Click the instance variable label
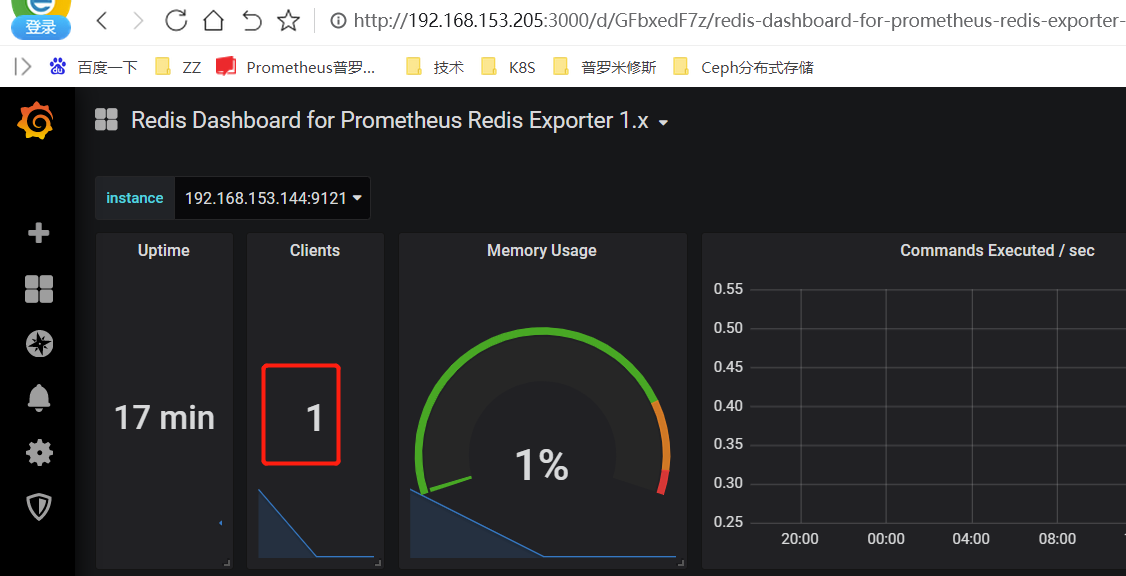1126x576 pixels. [134, 198]
